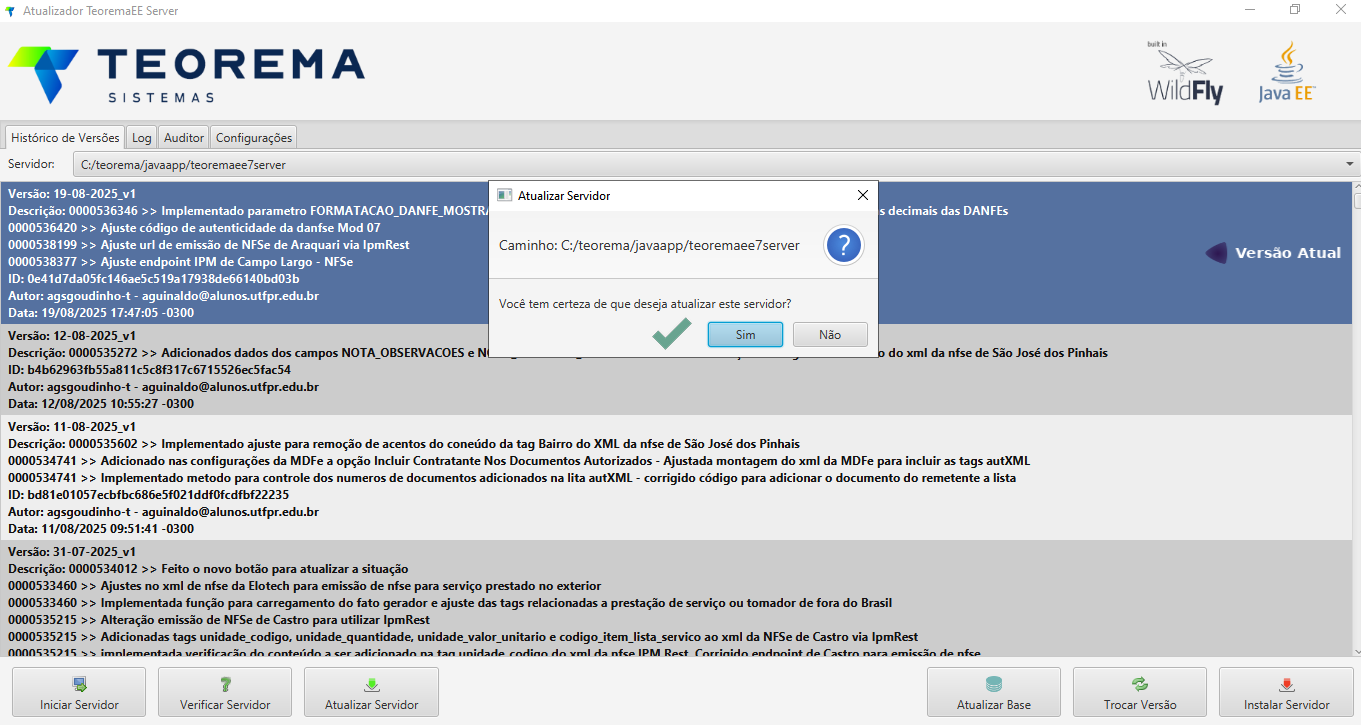Click the blue question mark dialog icon
Viewport: 1361px width, 725px height.
coord(844,245)
